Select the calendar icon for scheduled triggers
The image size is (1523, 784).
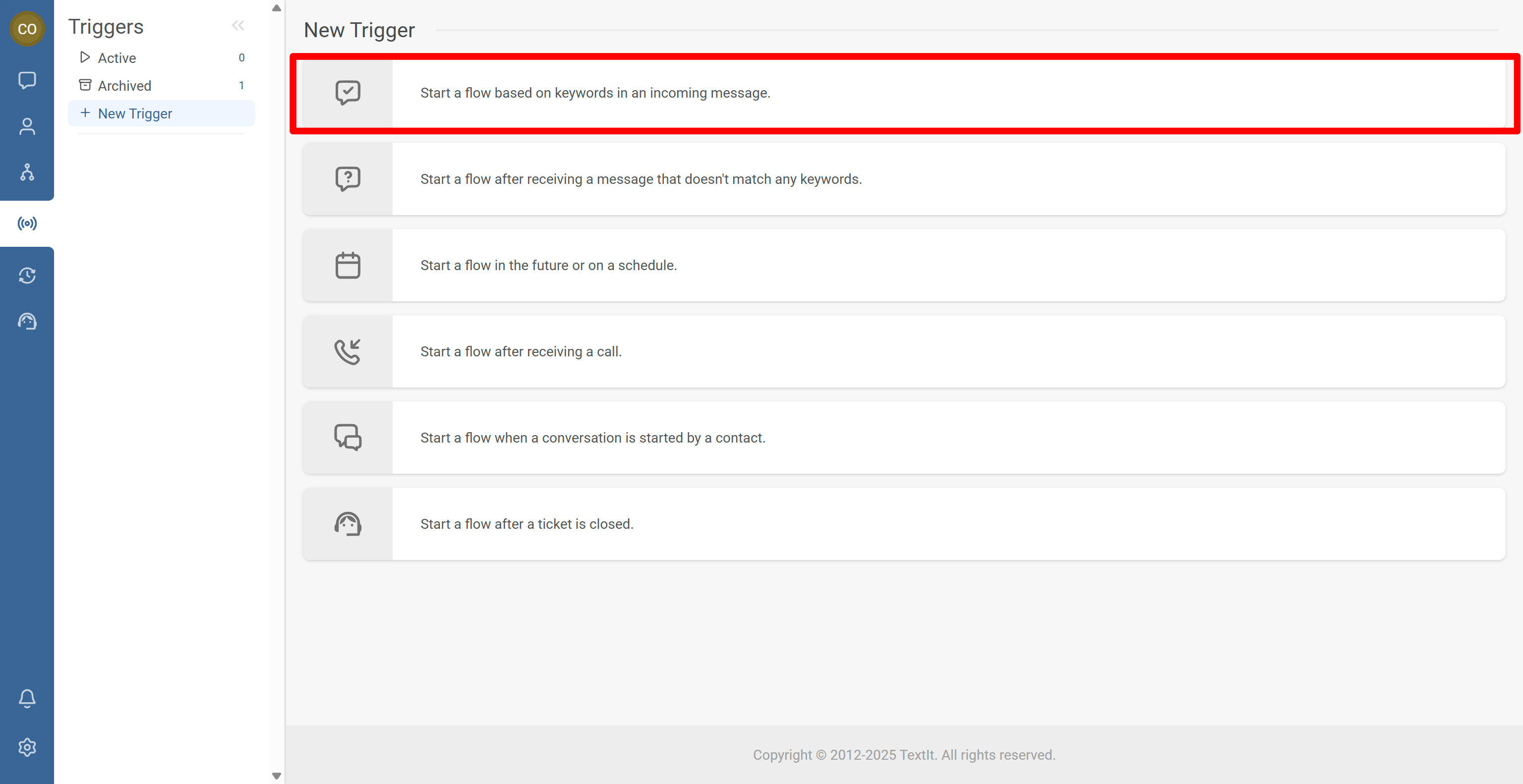348,265
